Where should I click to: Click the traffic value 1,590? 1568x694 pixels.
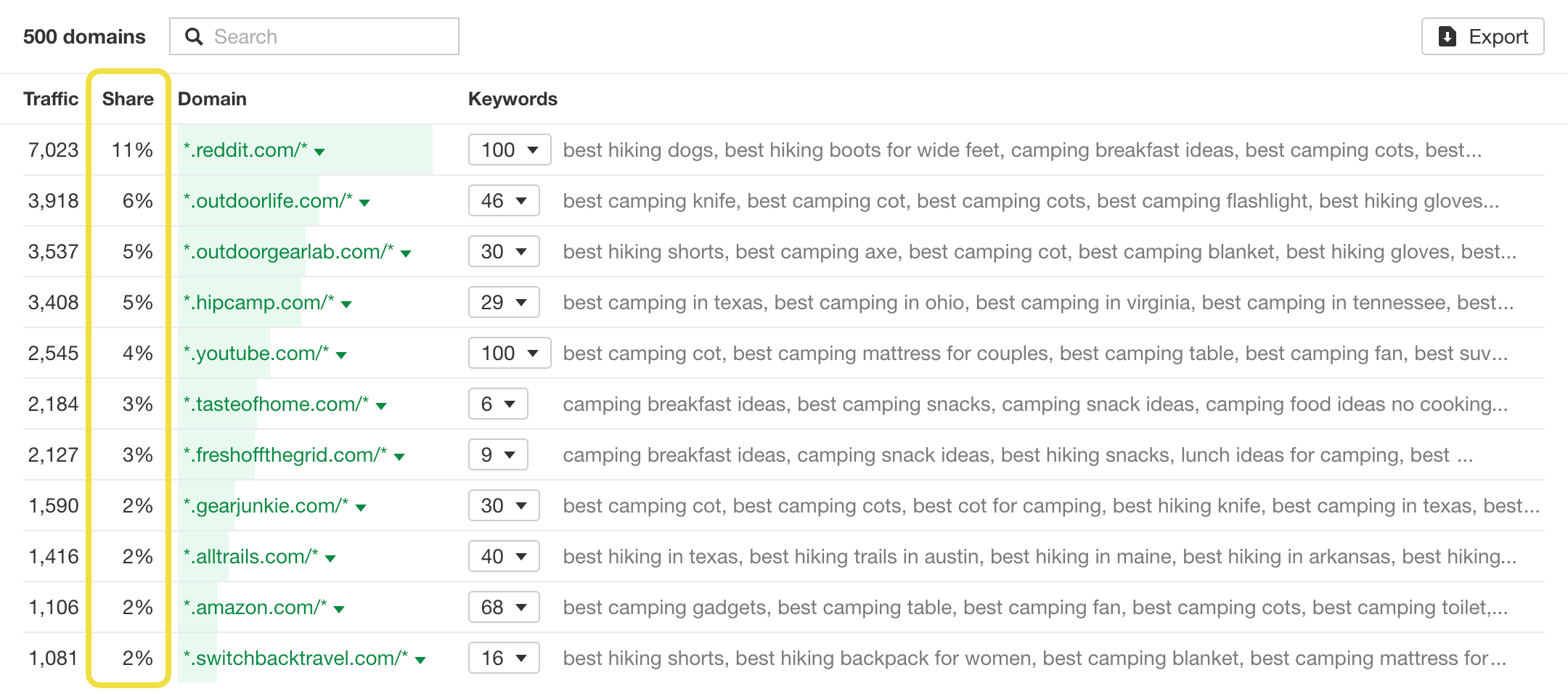(53, 505)
